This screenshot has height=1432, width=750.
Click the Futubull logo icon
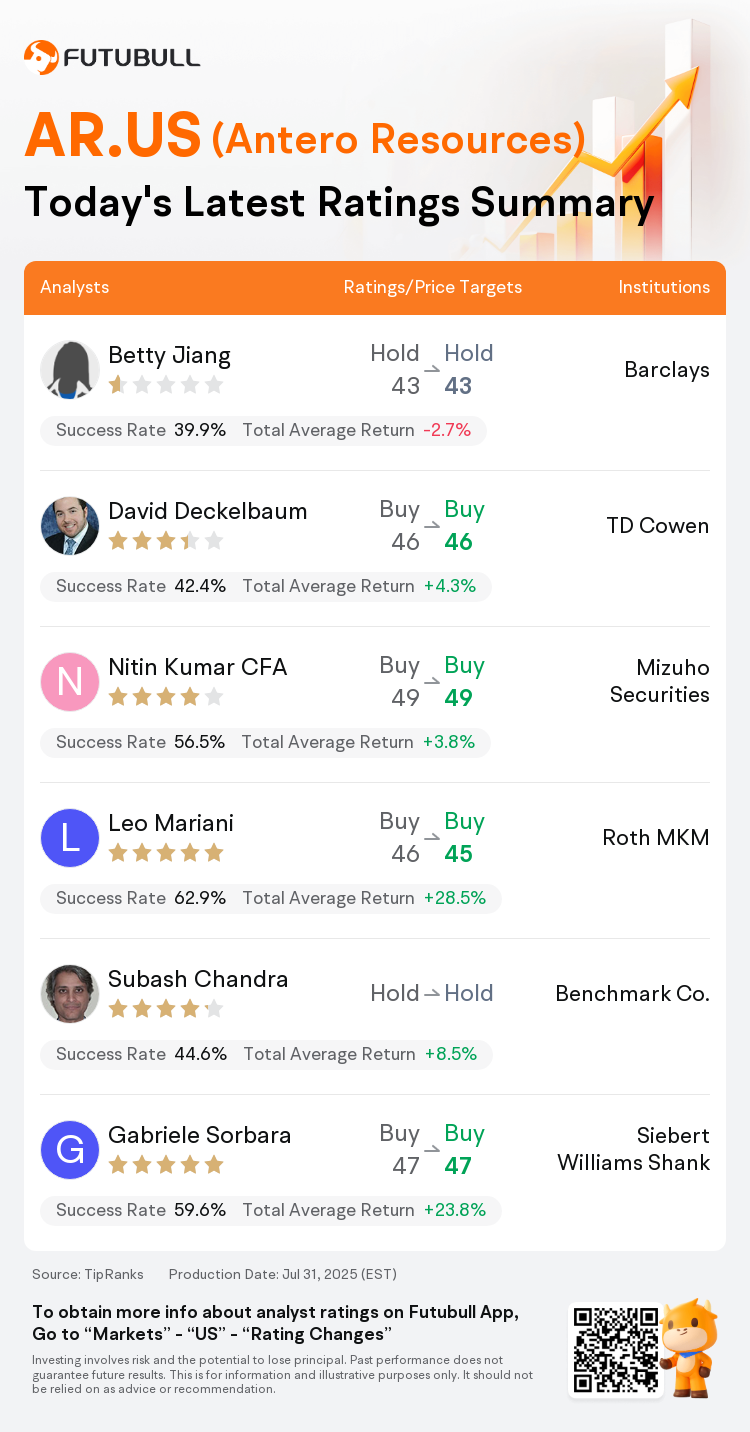tap(41, 57)
